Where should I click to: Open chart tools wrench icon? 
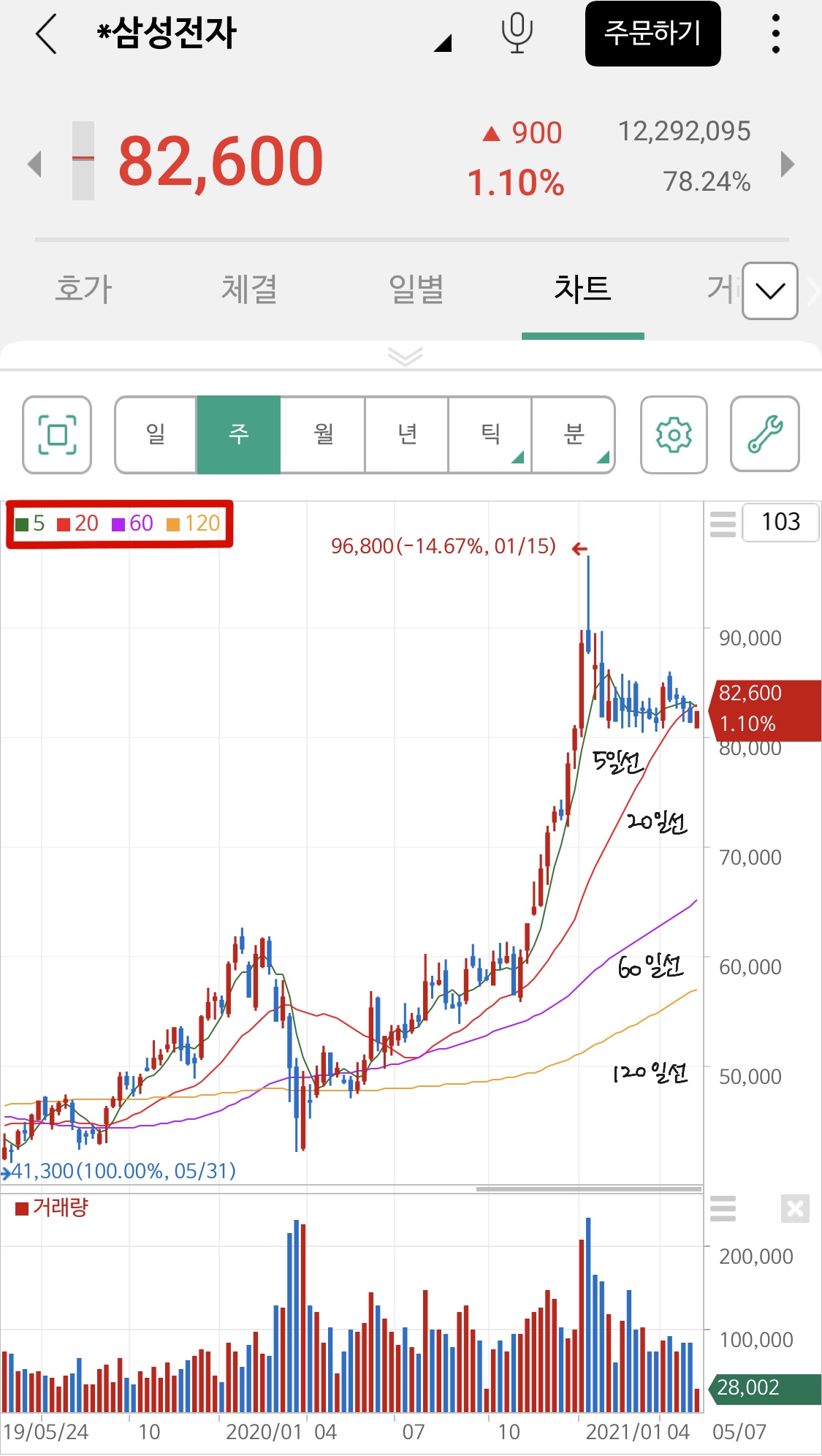[765, 435]
